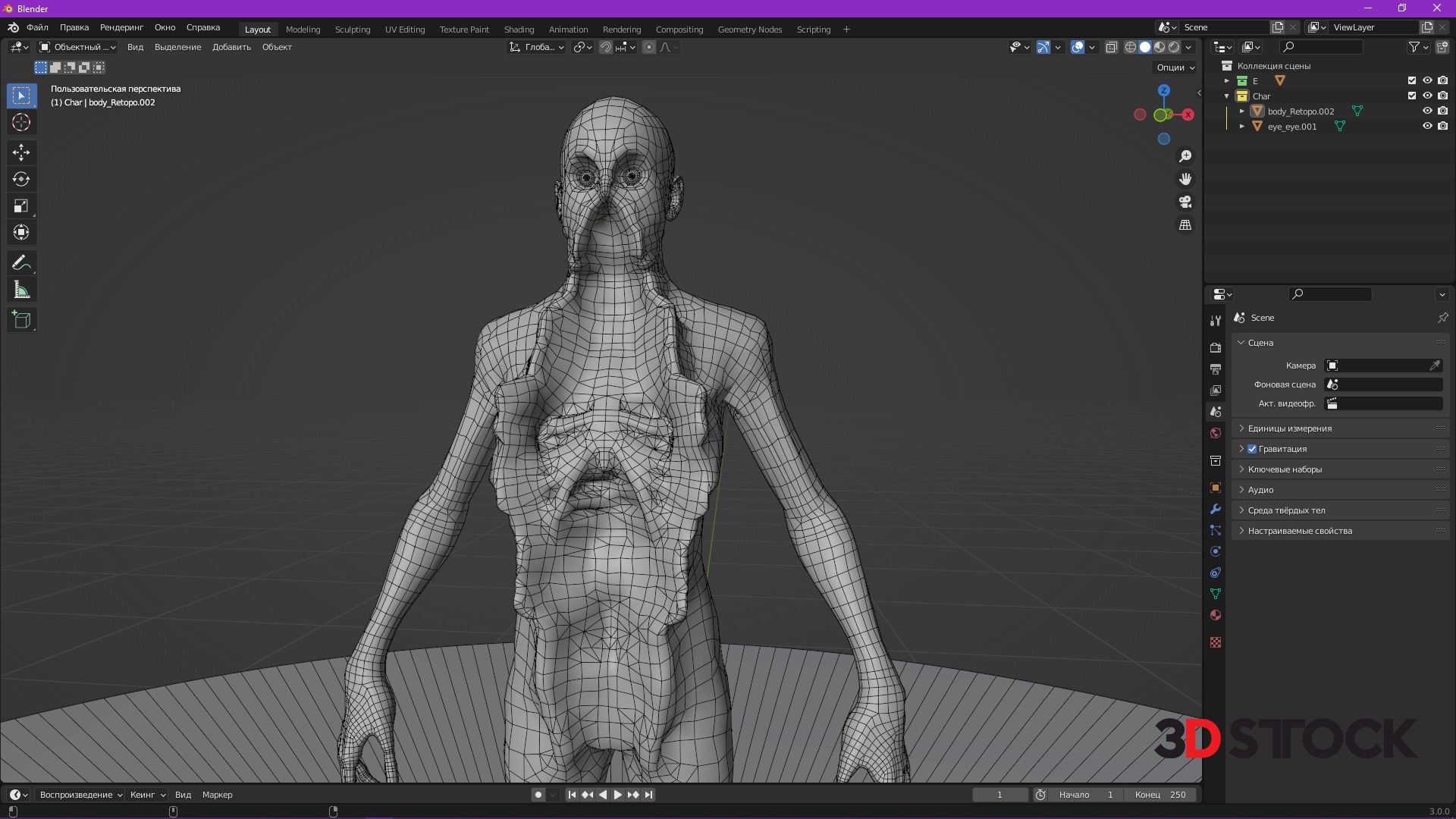1456x819 pixels.
Task: Open the Опции dropdown
Action: [x=1175, y=67]
